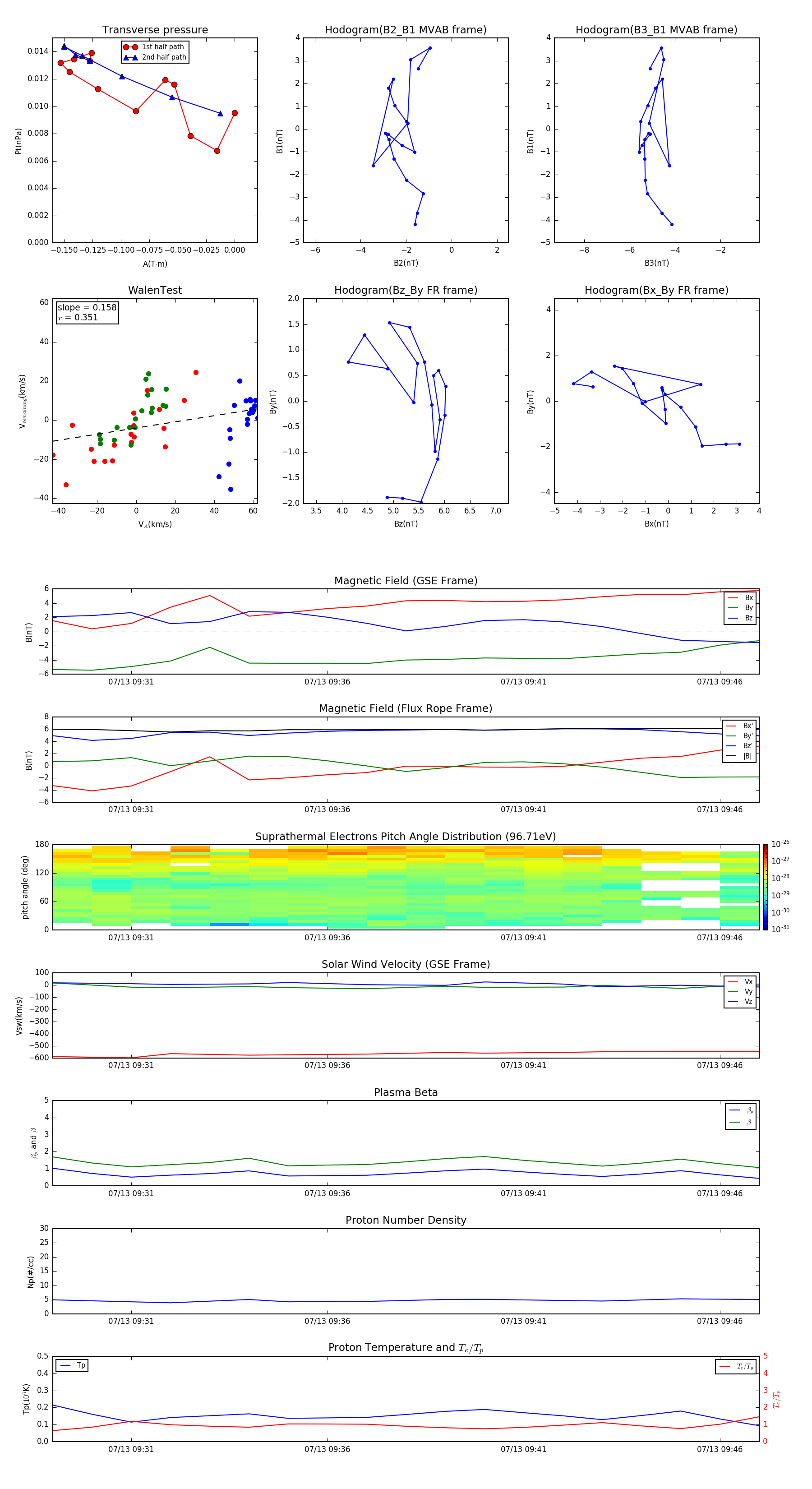Screen dimensions: 812x1489
Task: Click '07/13 09:31' tick under GSE field plot
Action: [131, 682]
